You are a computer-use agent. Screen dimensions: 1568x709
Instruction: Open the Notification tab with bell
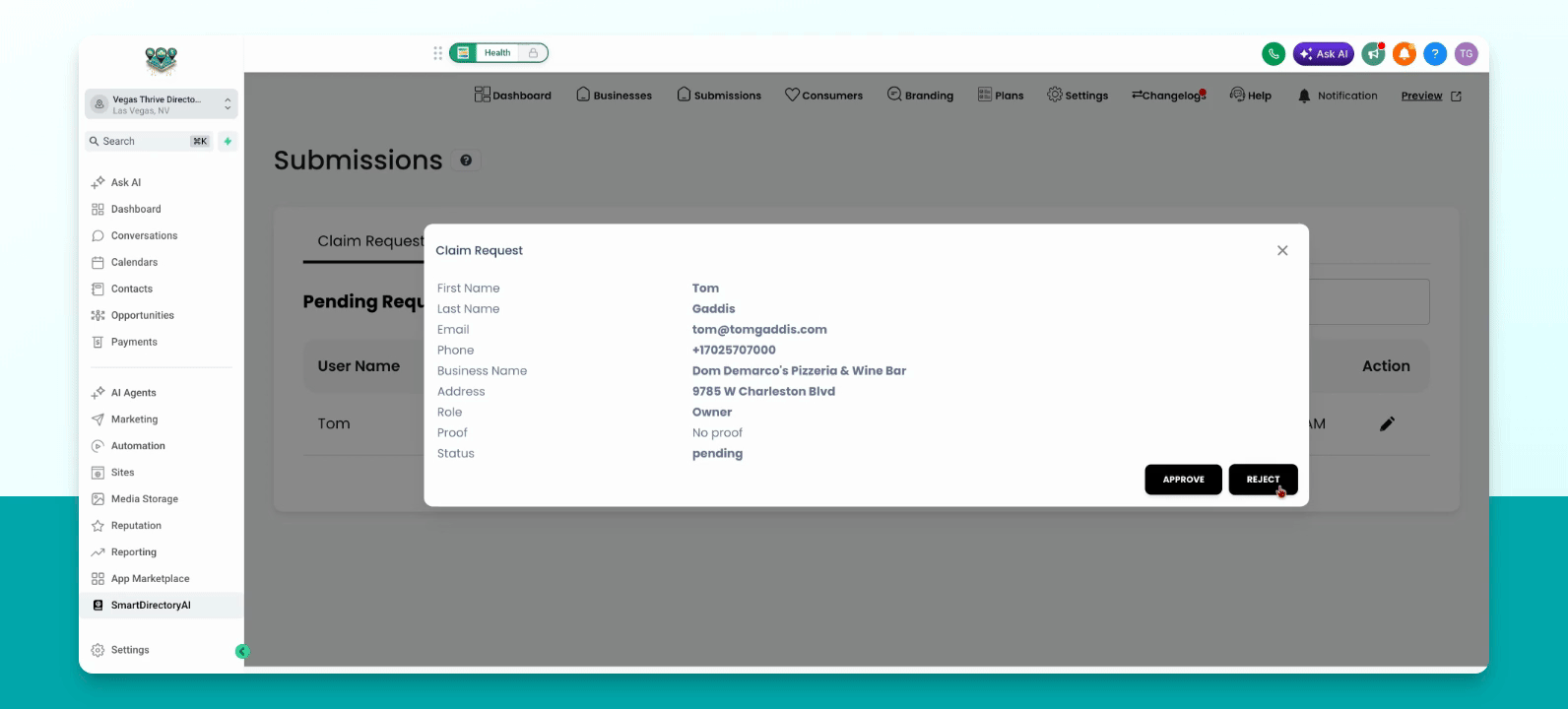tap(1338, 96)
